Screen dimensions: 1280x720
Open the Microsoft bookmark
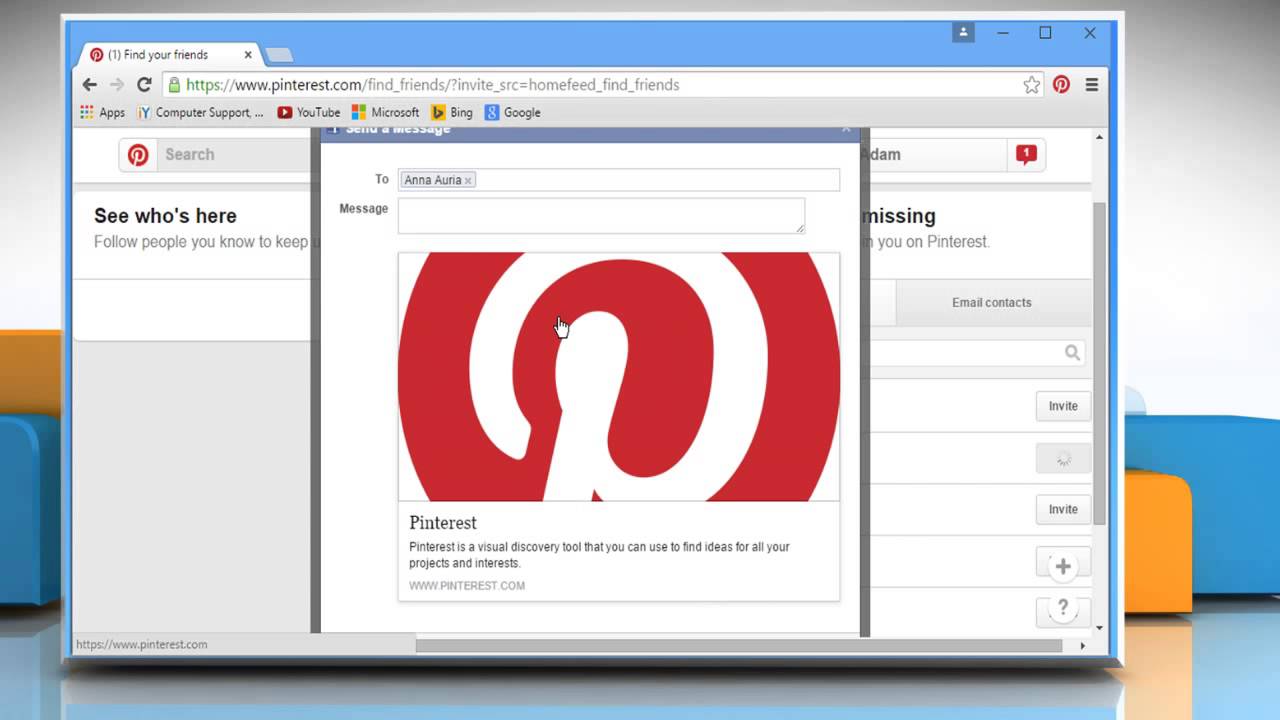[x=385, y=112]
